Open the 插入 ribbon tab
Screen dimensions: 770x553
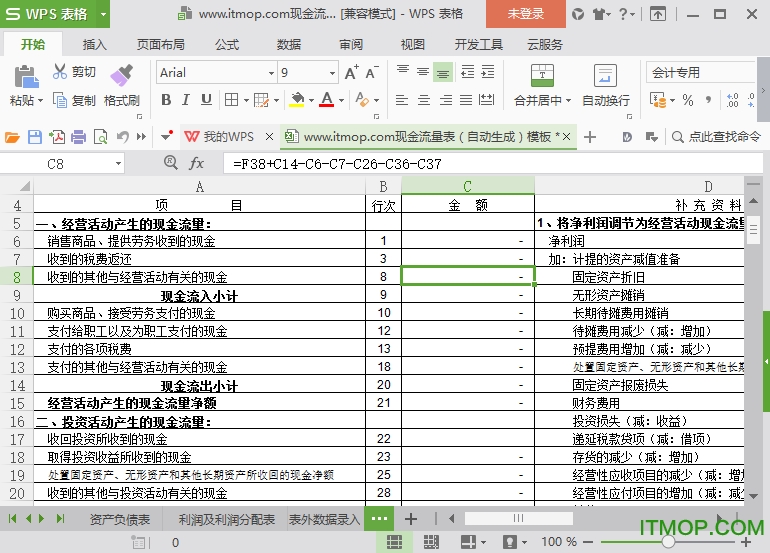94,45
